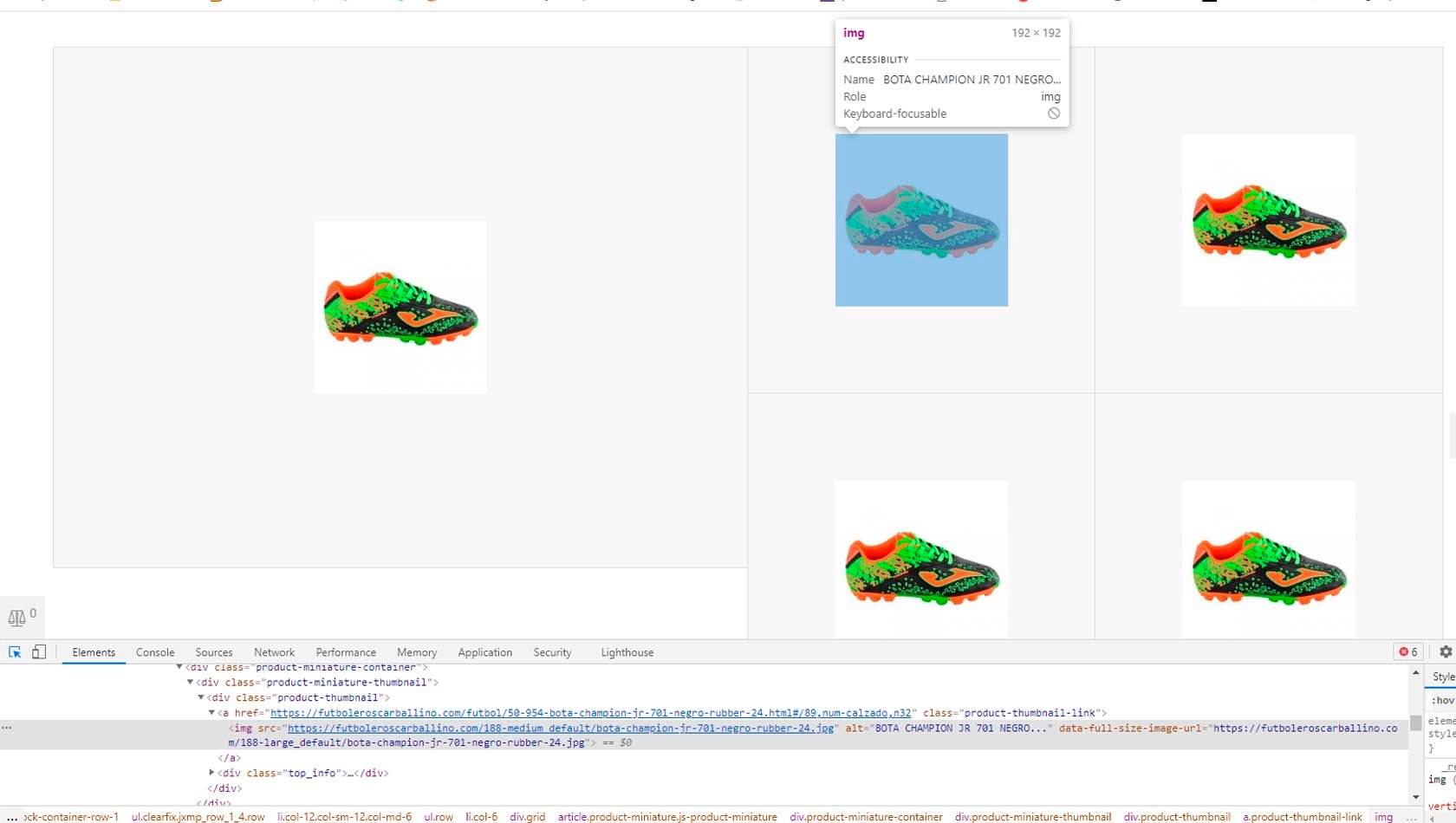Click the compare scale icon on page
This screenshot has height=823, width=1456.
click(x=16, y=618)
